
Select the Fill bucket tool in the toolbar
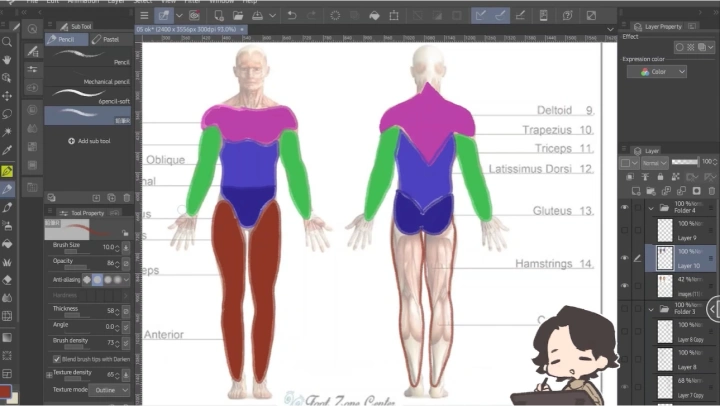click(7, 244)
